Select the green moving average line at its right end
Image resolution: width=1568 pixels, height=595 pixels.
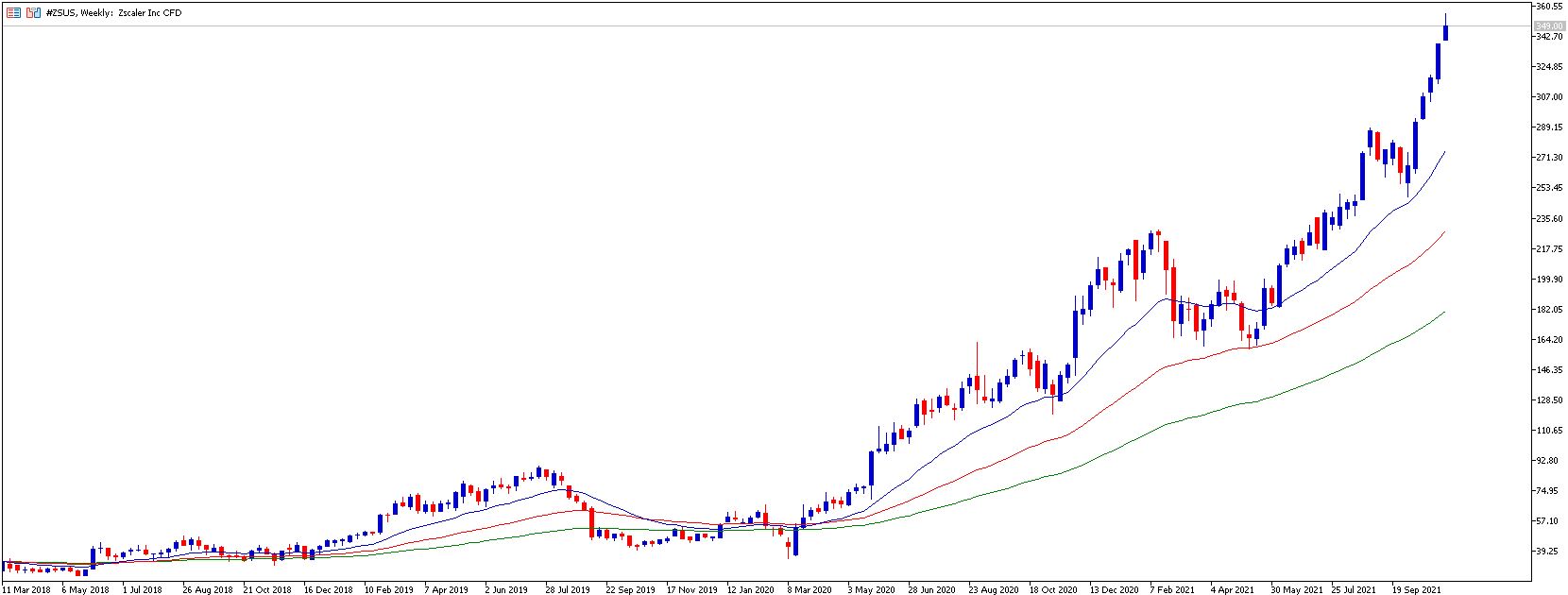coord(1444,313)
